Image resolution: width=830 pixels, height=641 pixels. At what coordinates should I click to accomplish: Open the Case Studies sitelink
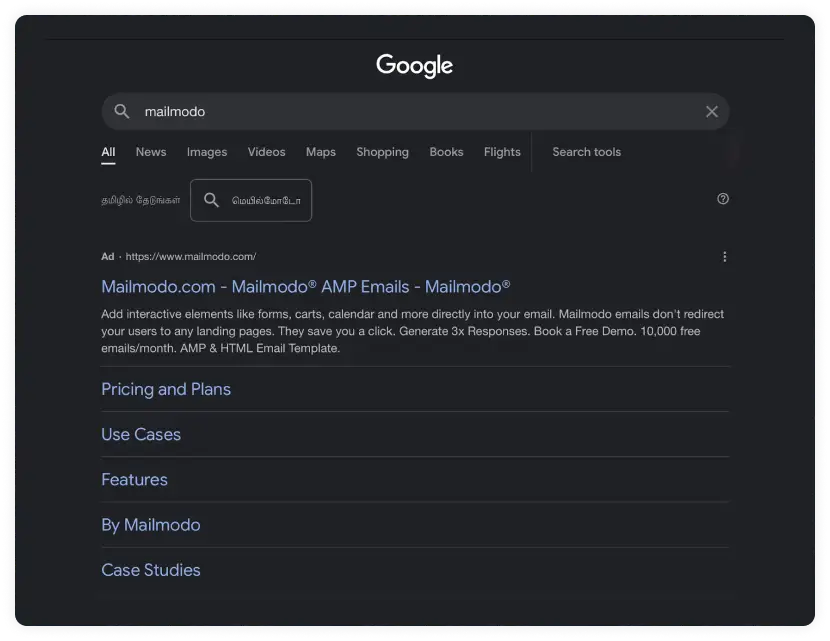point(151,570)
